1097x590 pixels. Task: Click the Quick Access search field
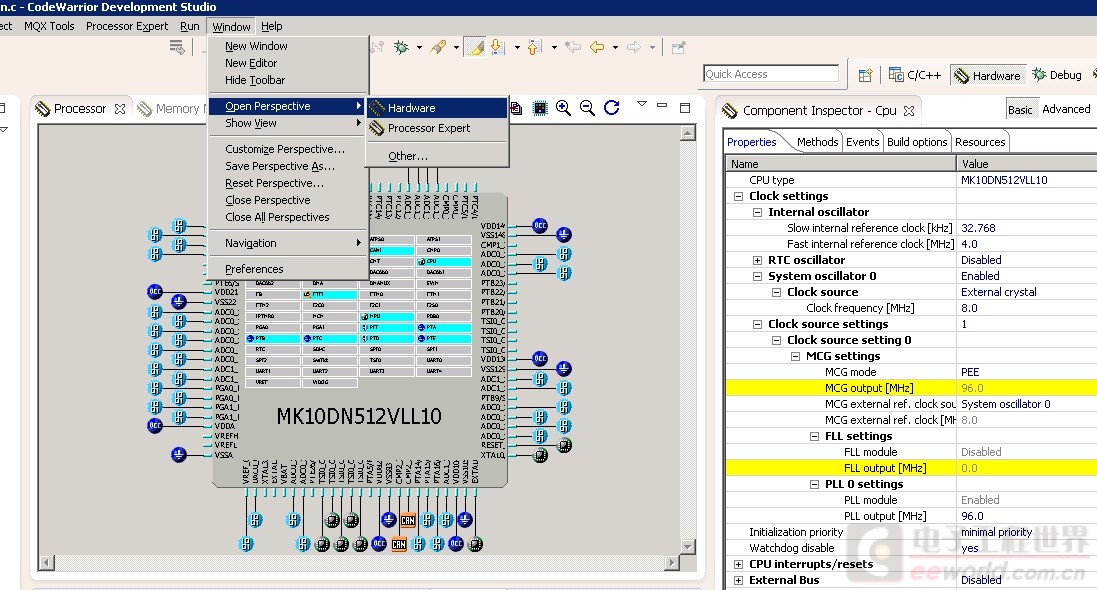pyautogui.click(x=770, y=74)
